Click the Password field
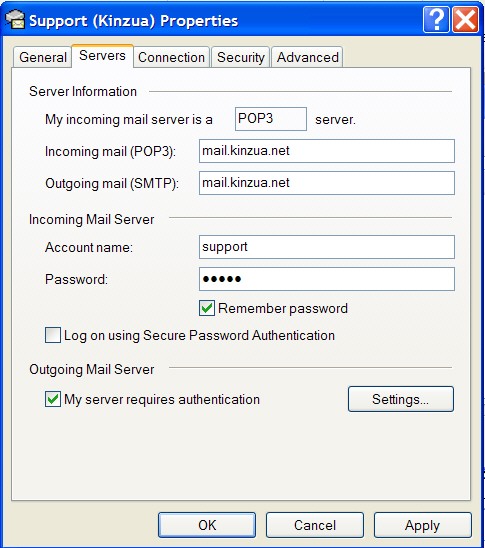 [327, 279]
